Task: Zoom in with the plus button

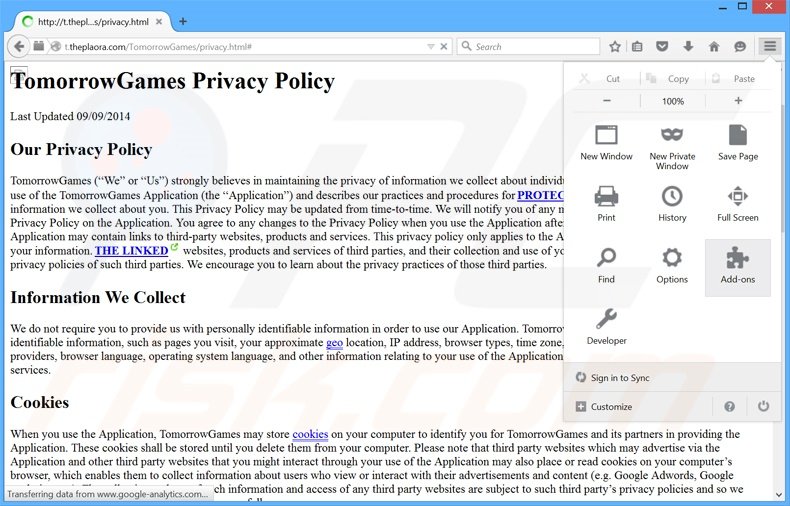Action: [738, 101]
